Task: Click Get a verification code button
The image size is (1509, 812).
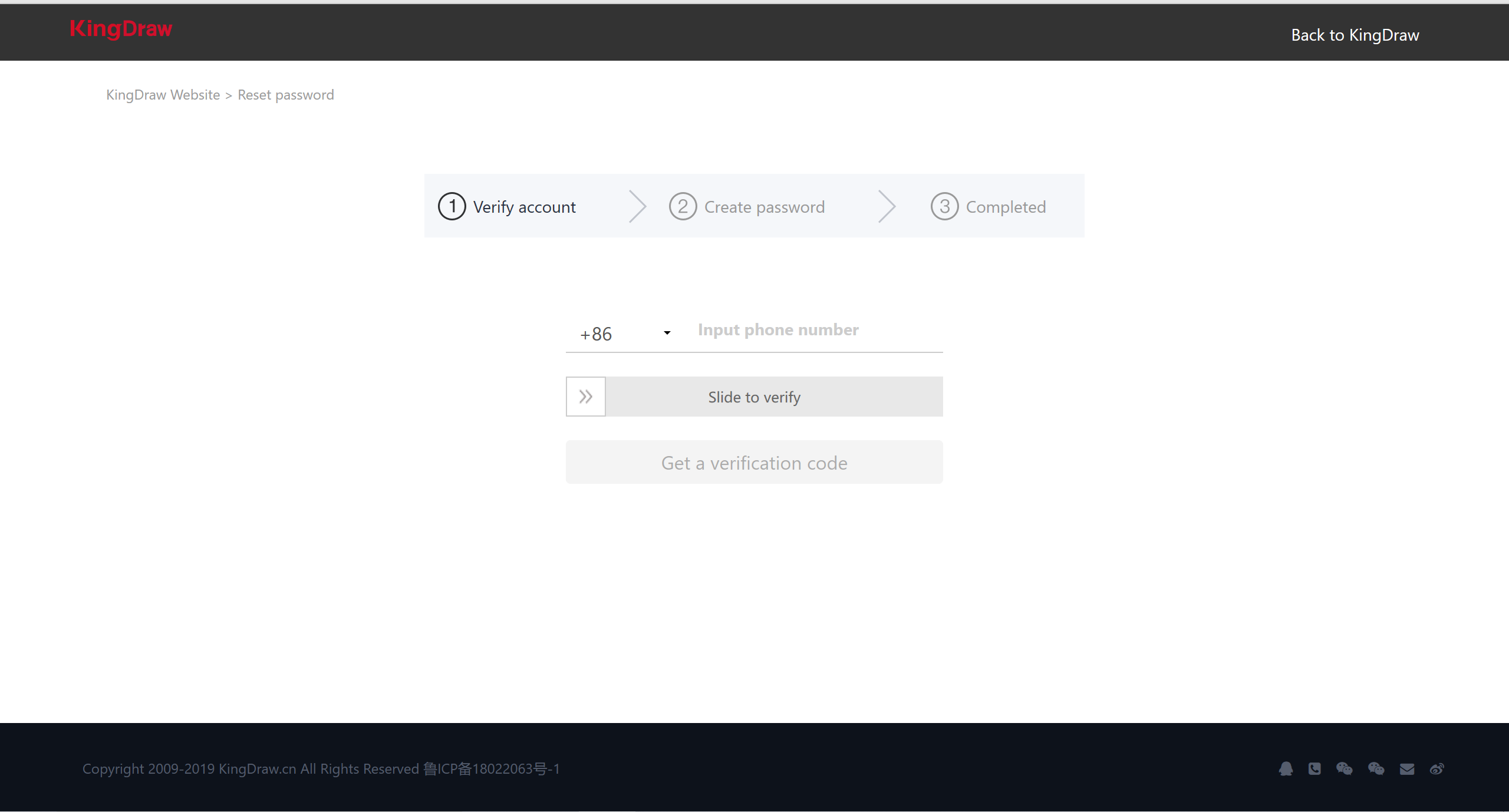Action: coord(753,461)
